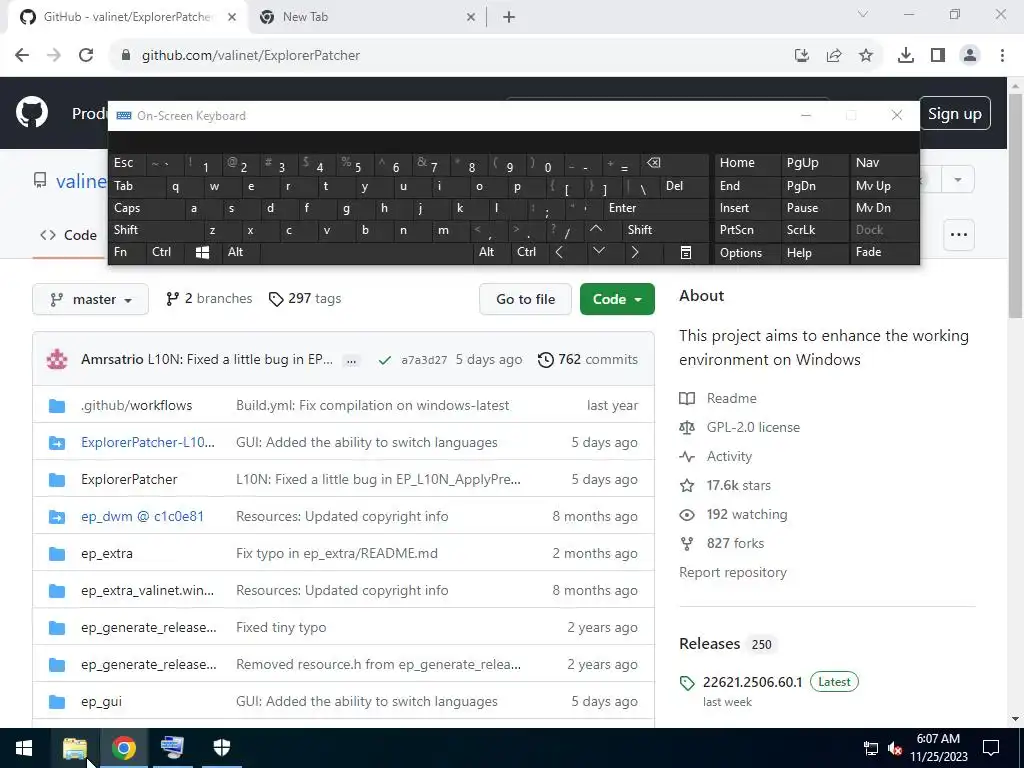Image resolution: width=1024 pixels, height=768 pixels.
Task: Open repository three-dot overflow menu
Action: pyautogui.click(x=959, y=235)
